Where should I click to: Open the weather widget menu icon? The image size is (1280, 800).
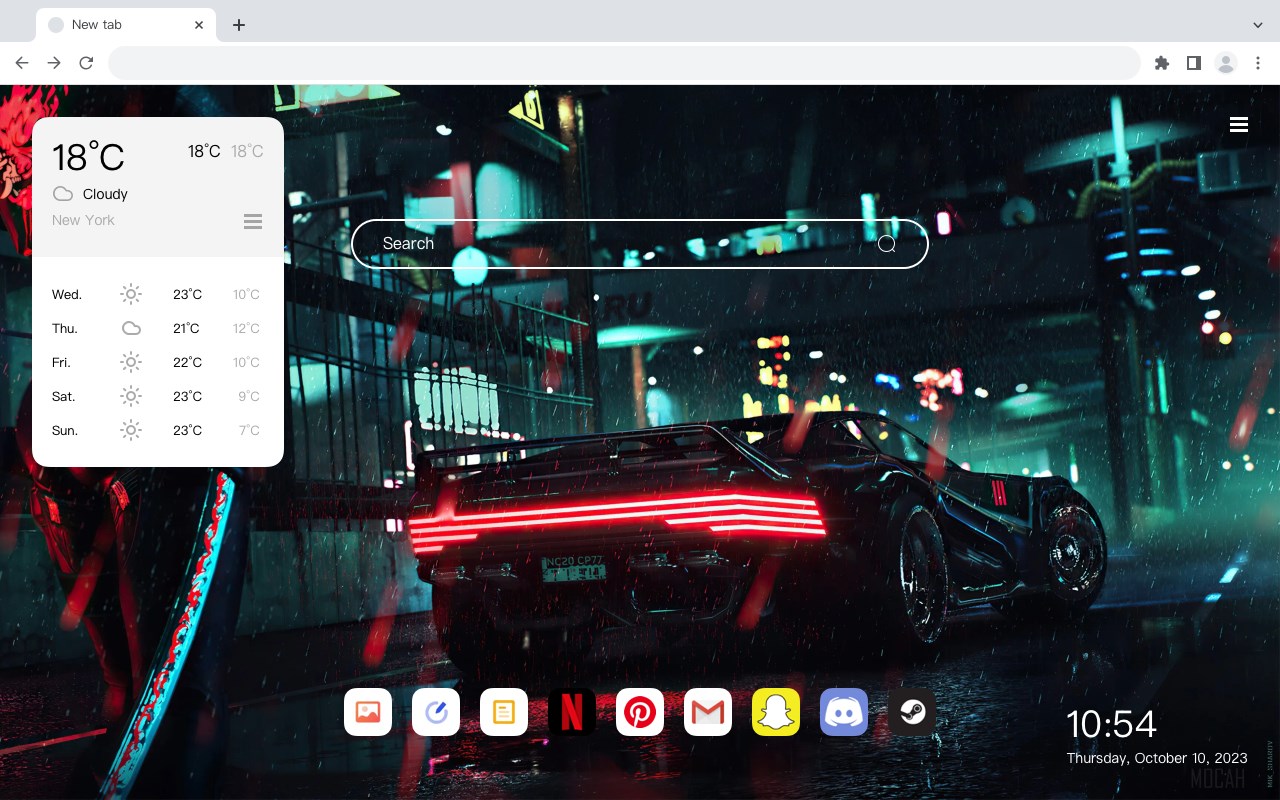pos(253,221)
